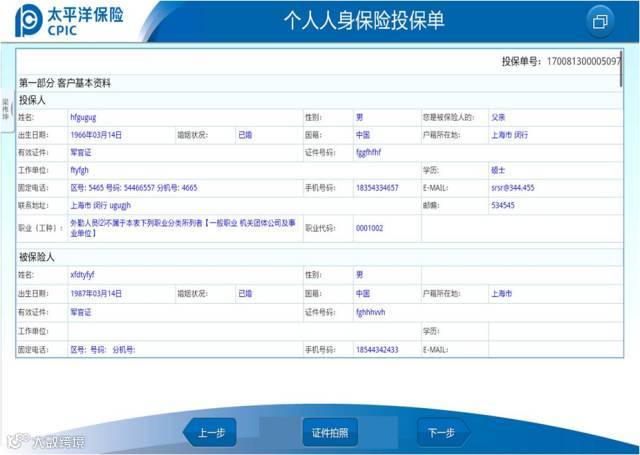
Task: Click the 被保险人 section header
Action: coord(36,257)
